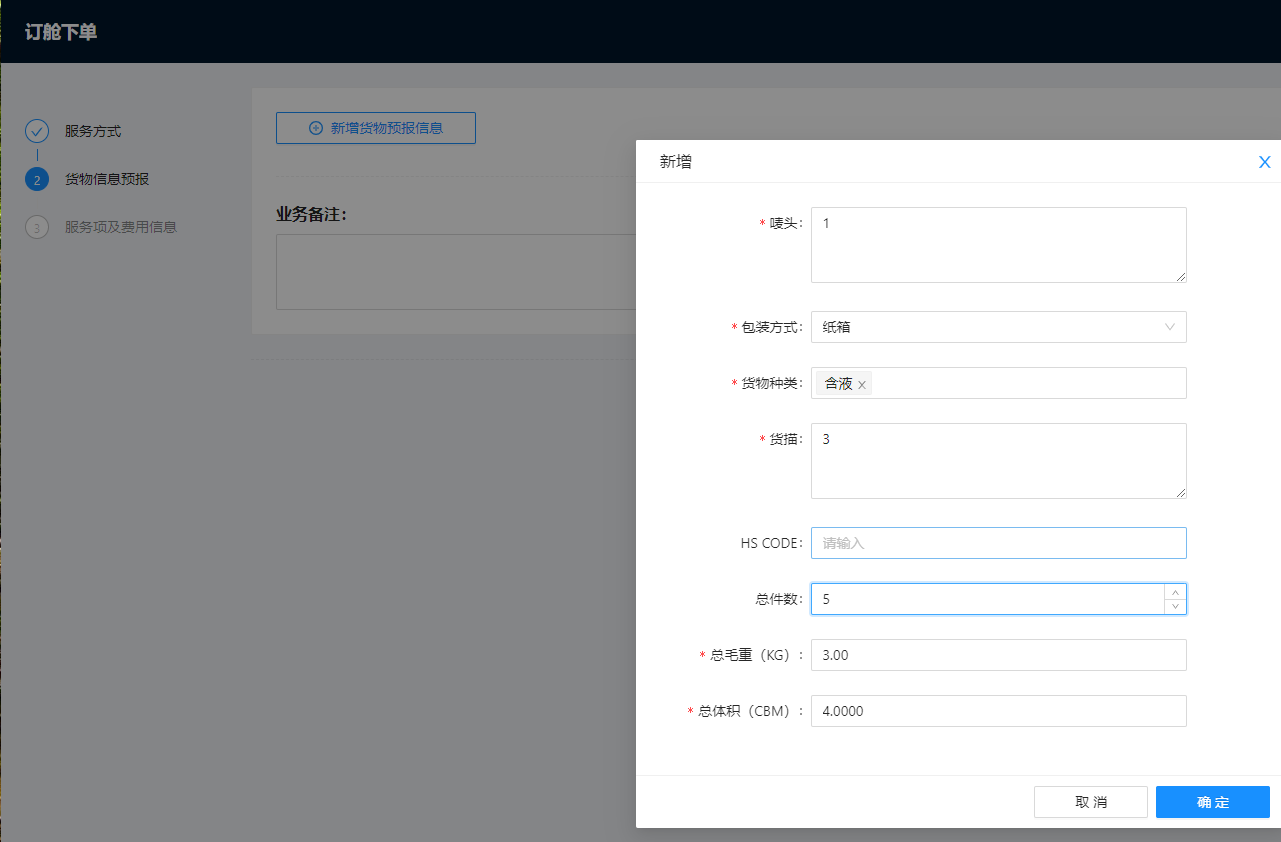Click the chevron arrow in 包装方式 field
This screenshot has width=1281, height=842.
click(1170, 327)
